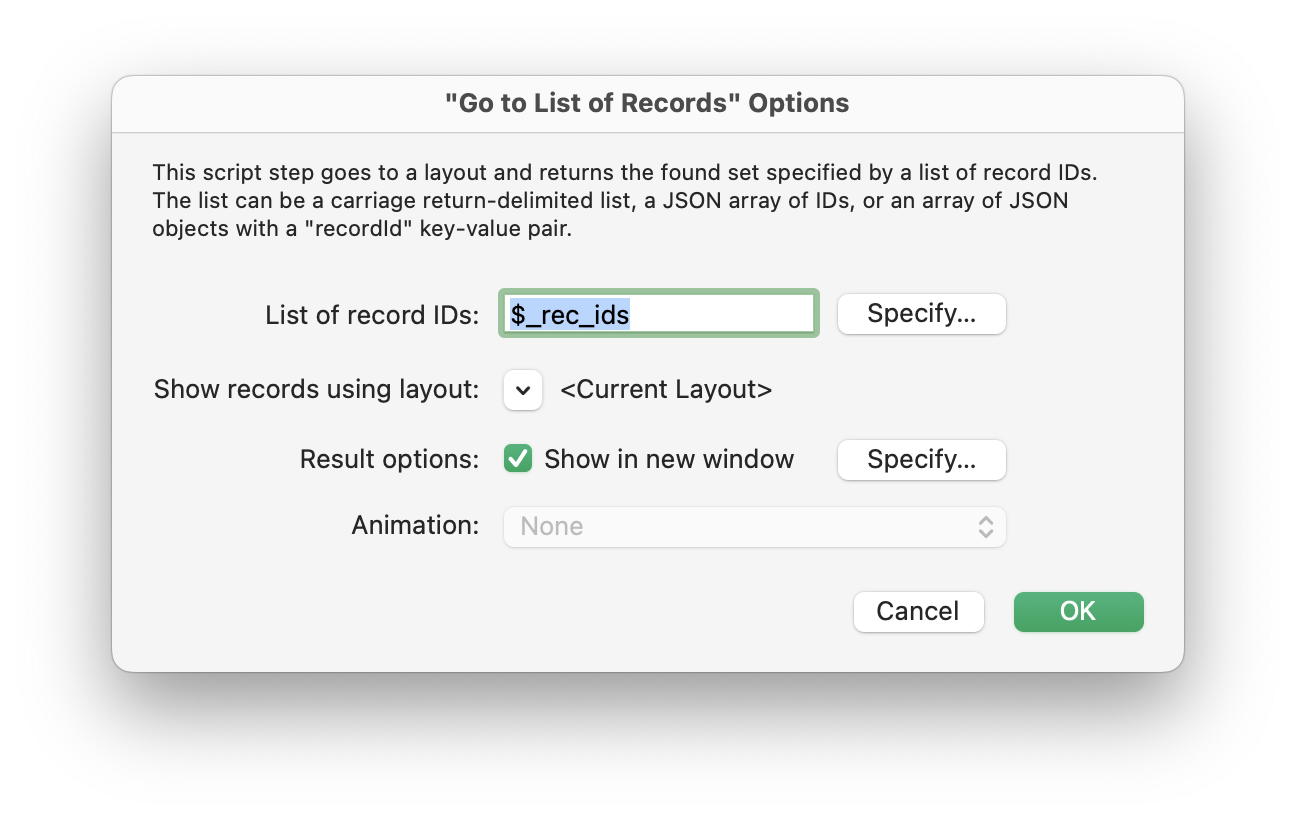Click the "Result options:" label

pos(389,460)
